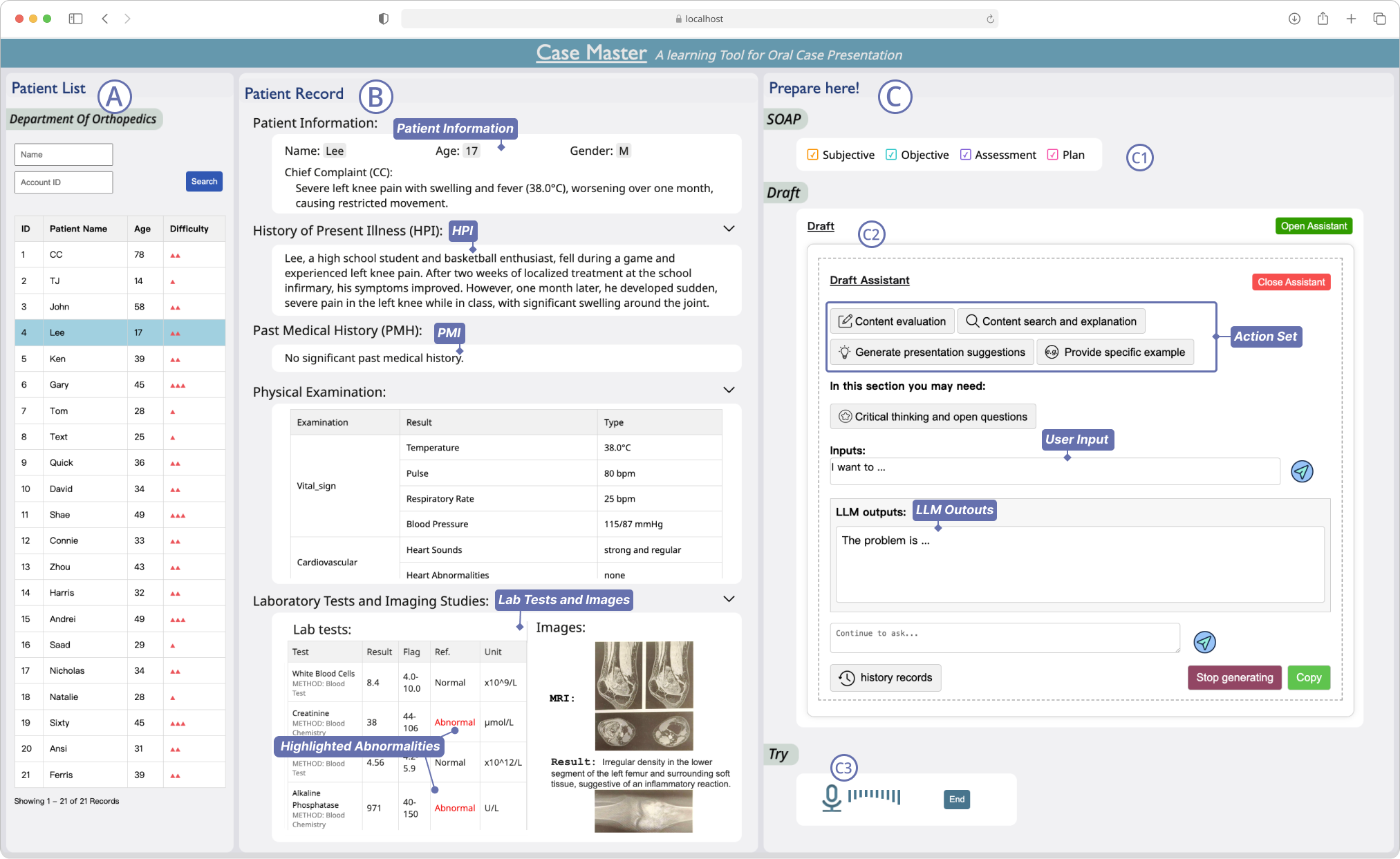Click the browser share icon
Viewport: 1400px width, 859px height.
click(x=1323, y=19)
